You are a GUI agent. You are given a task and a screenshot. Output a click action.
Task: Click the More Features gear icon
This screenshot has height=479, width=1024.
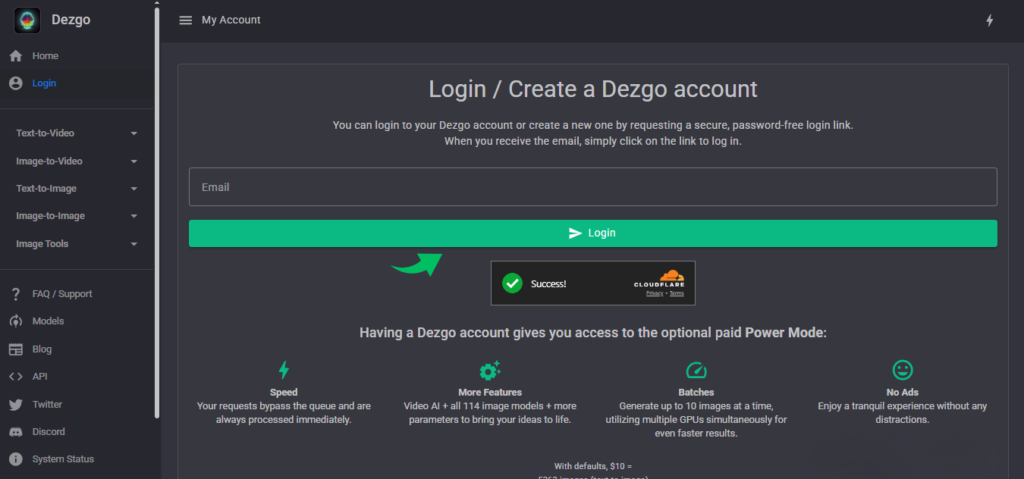[x=490, y=371]
